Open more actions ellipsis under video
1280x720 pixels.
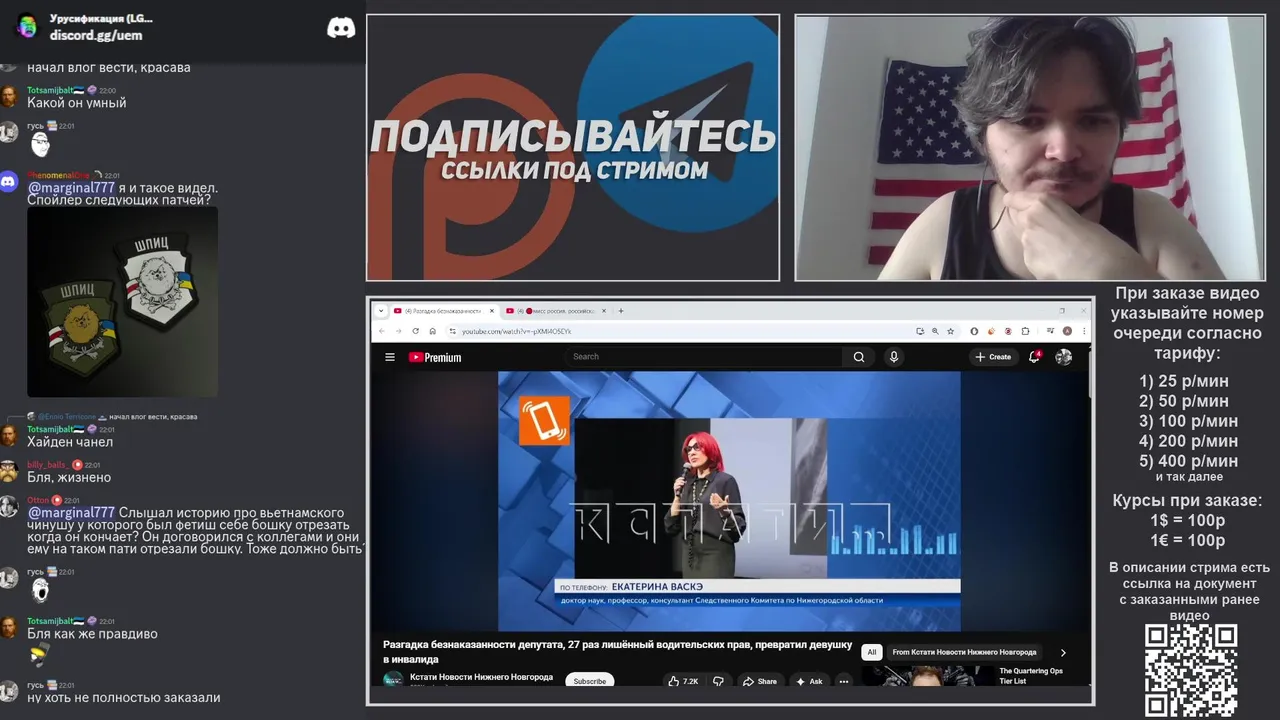pos(844,681)
